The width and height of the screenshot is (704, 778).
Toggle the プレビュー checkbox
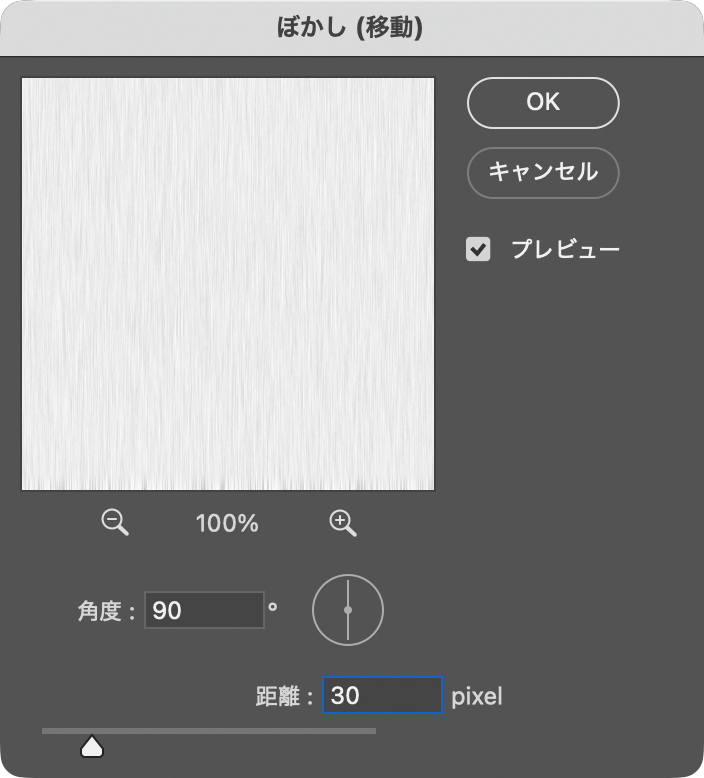[x=479, y=249]
